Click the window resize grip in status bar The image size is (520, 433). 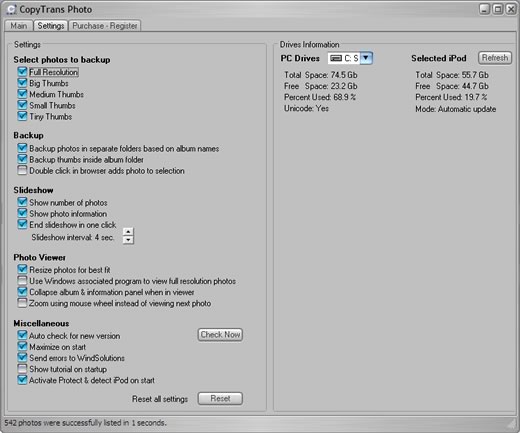pyautogui.click(x=511, y=424)
